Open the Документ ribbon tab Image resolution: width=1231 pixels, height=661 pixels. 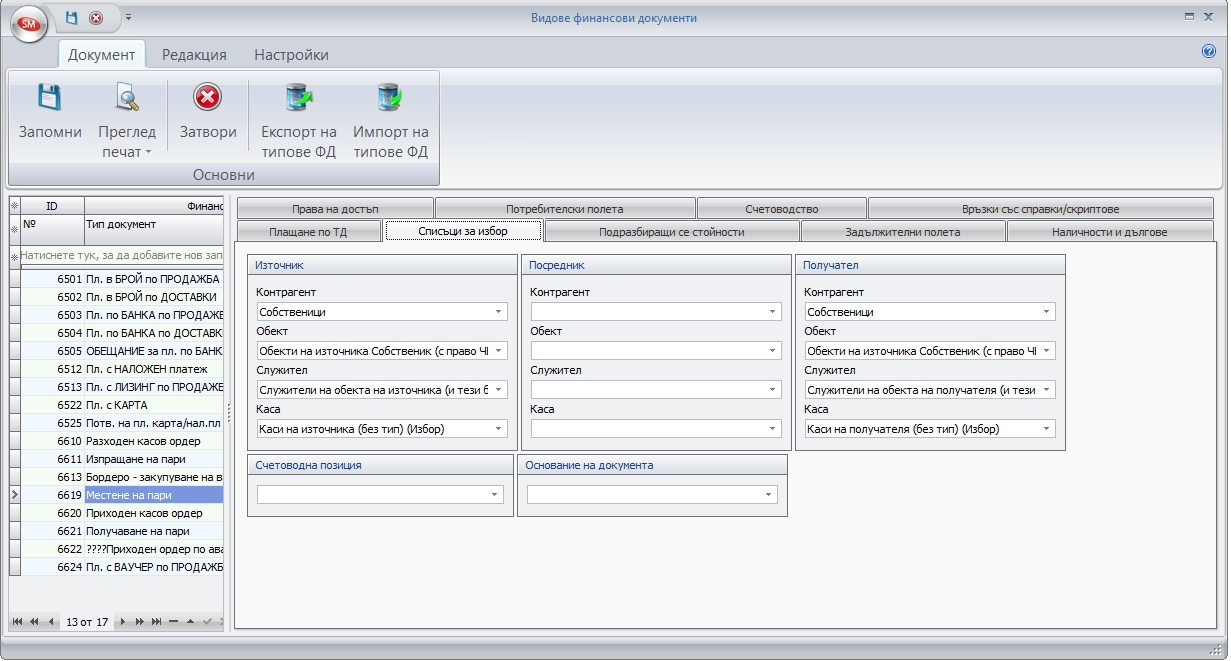102,55
